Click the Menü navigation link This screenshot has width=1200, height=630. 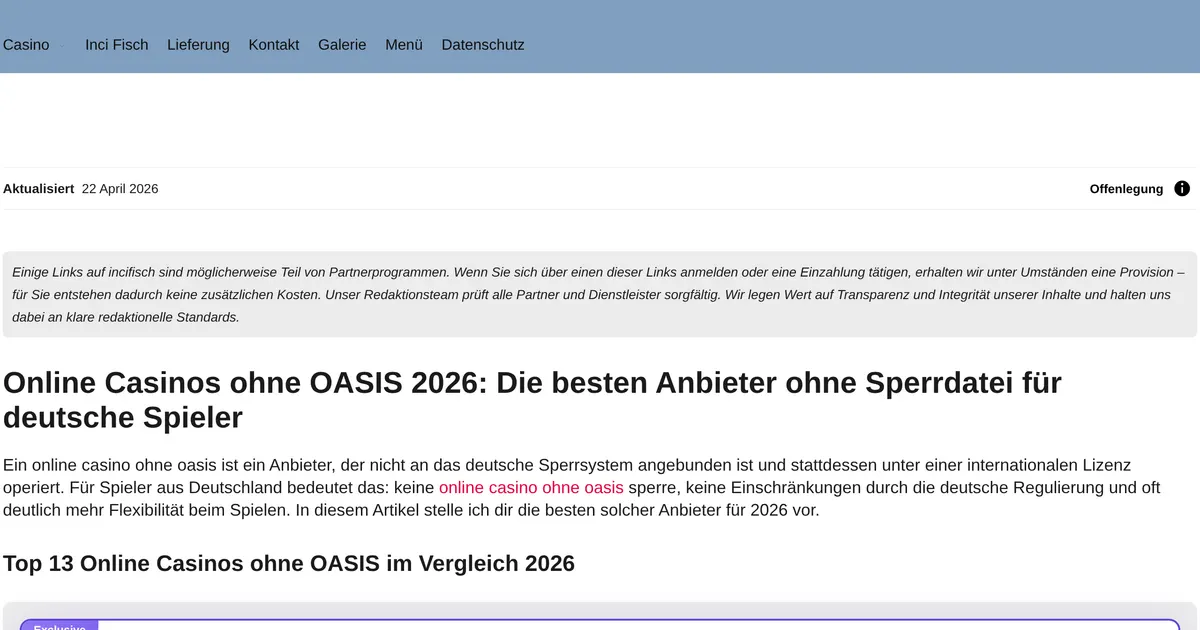(x=404, y=45)
